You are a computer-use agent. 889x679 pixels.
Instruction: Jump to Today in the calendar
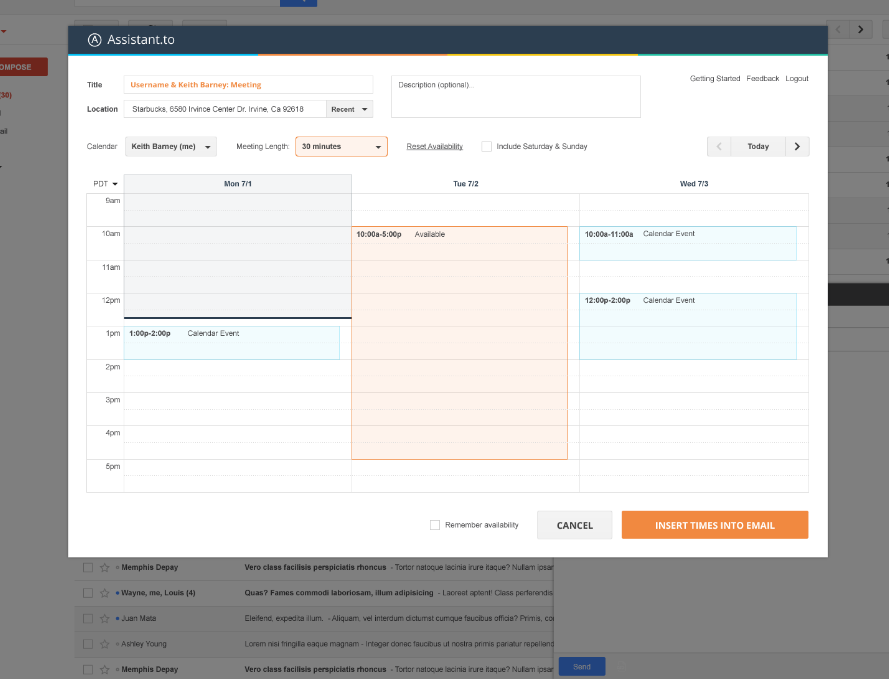tap(758, 146)
